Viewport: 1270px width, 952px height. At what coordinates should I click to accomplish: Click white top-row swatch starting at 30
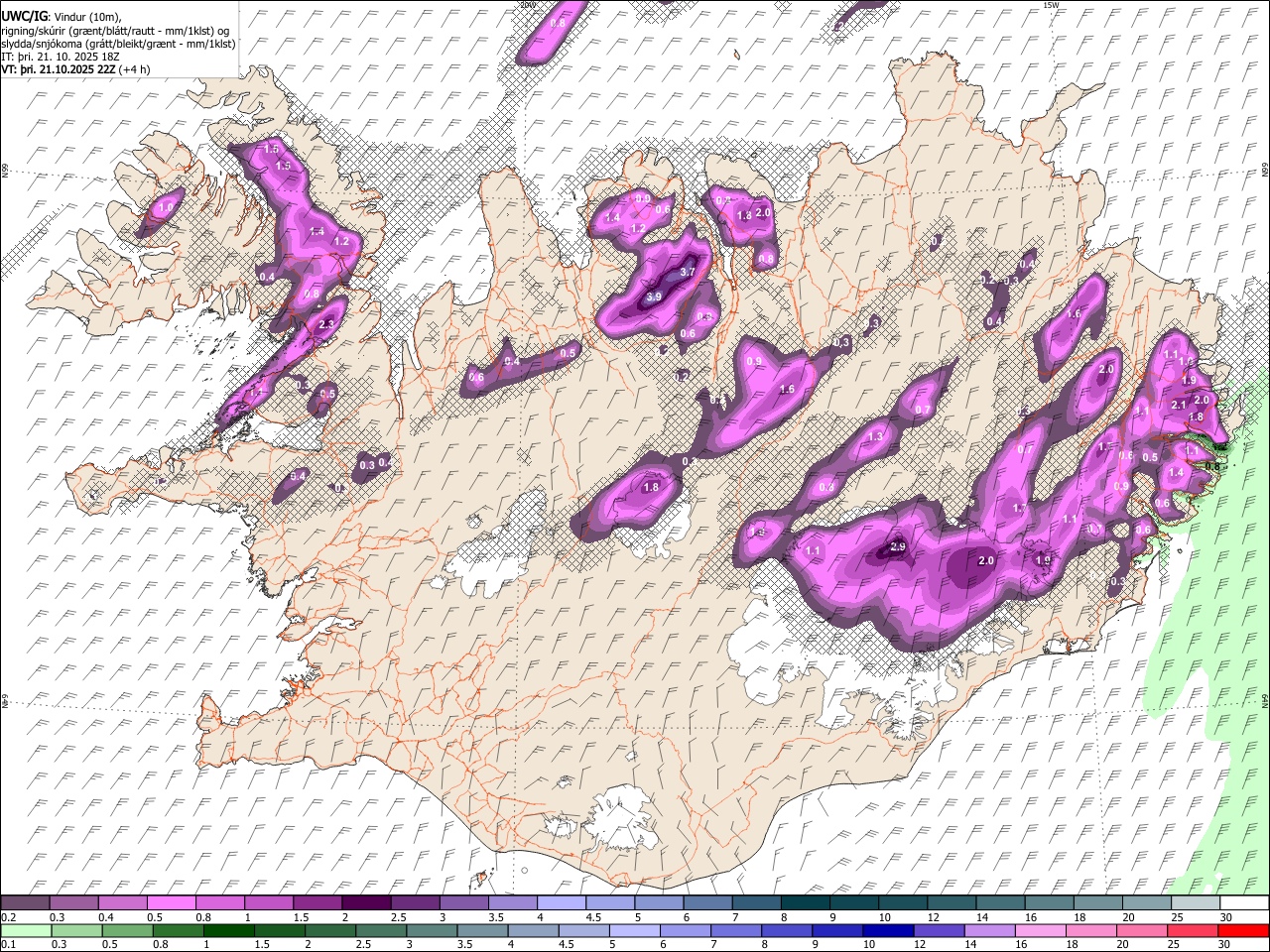coord(1244,903)
